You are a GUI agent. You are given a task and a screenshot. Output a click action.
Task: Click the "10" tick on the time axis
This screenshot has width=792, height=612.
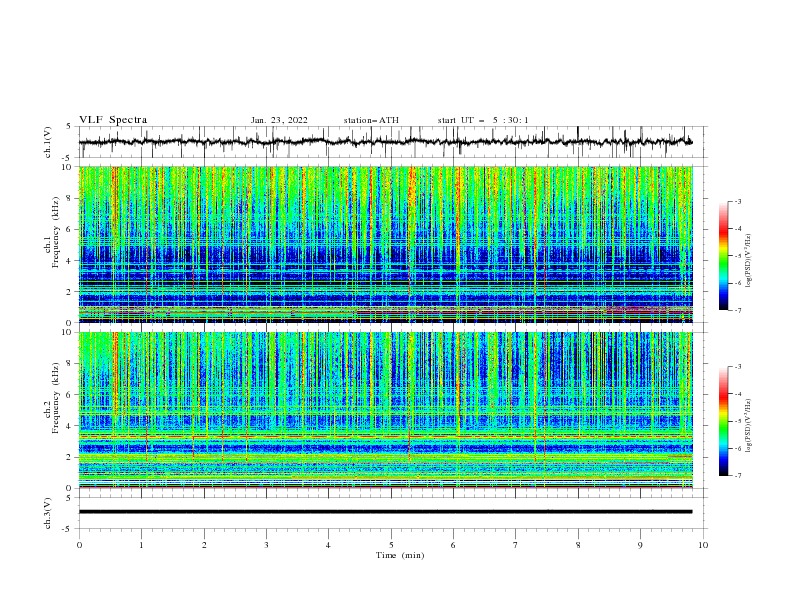pyautogui.click(x=703, y=545)
